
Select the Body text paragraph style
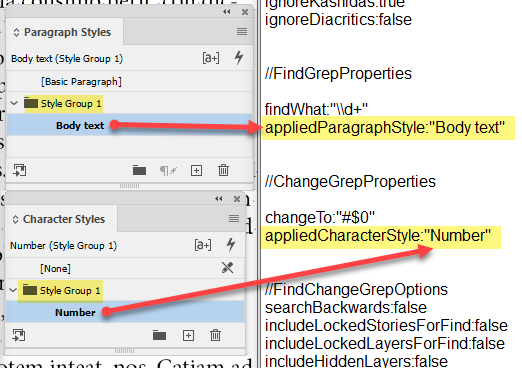coord(129,125)
